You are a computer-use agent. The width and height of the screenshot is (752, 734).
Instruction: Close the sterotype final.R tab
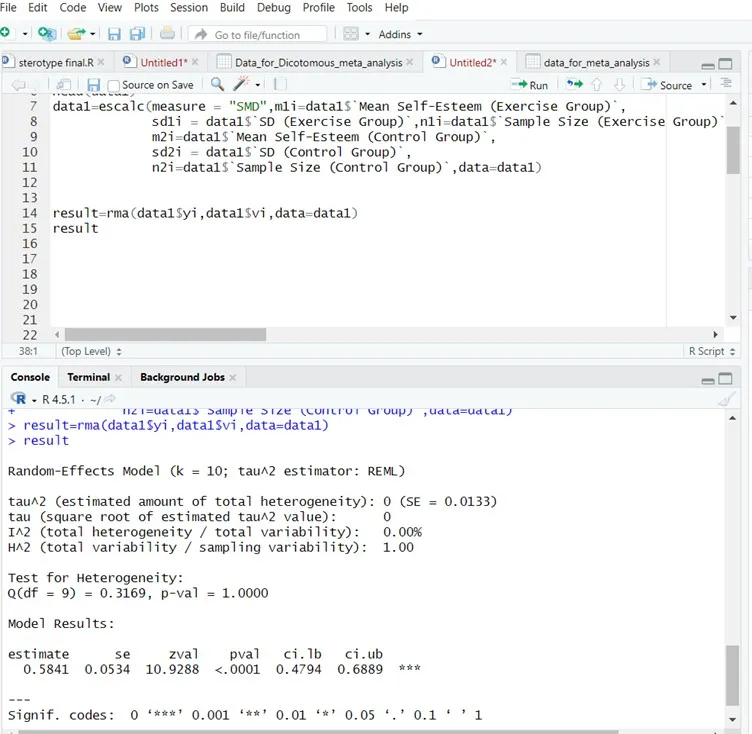[101, 62]
